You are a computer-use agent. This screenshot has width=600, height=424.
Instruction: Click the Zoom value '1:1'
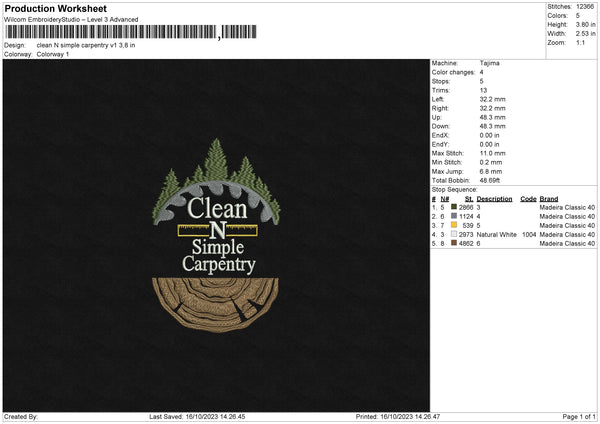[580, 43]
